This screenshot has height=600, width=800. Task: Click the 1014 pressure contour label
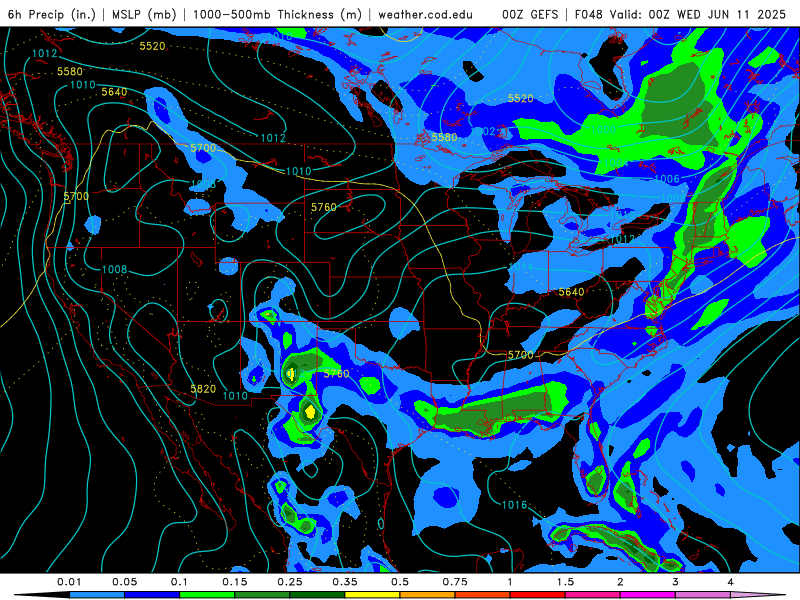click(521, 267)
